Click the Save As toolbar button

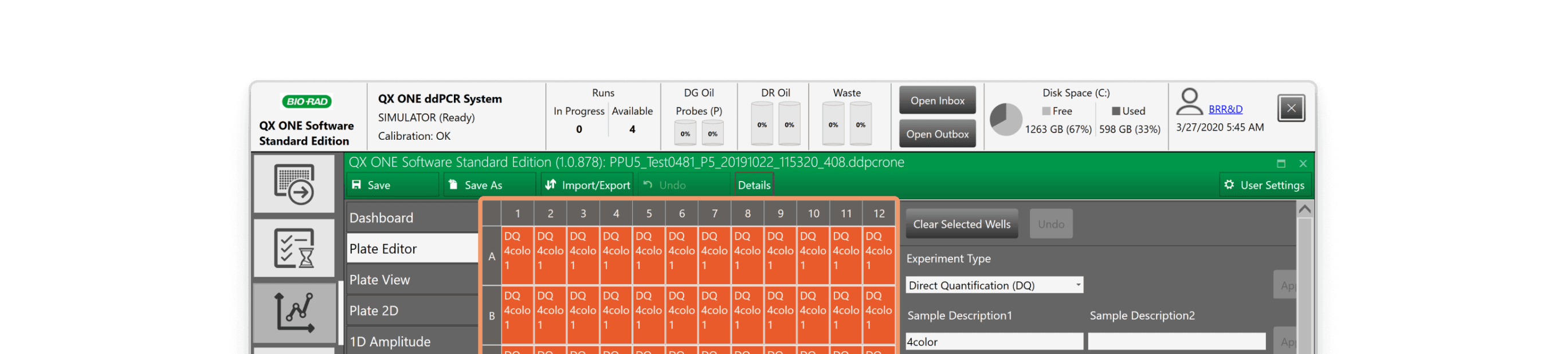point(489,185)
